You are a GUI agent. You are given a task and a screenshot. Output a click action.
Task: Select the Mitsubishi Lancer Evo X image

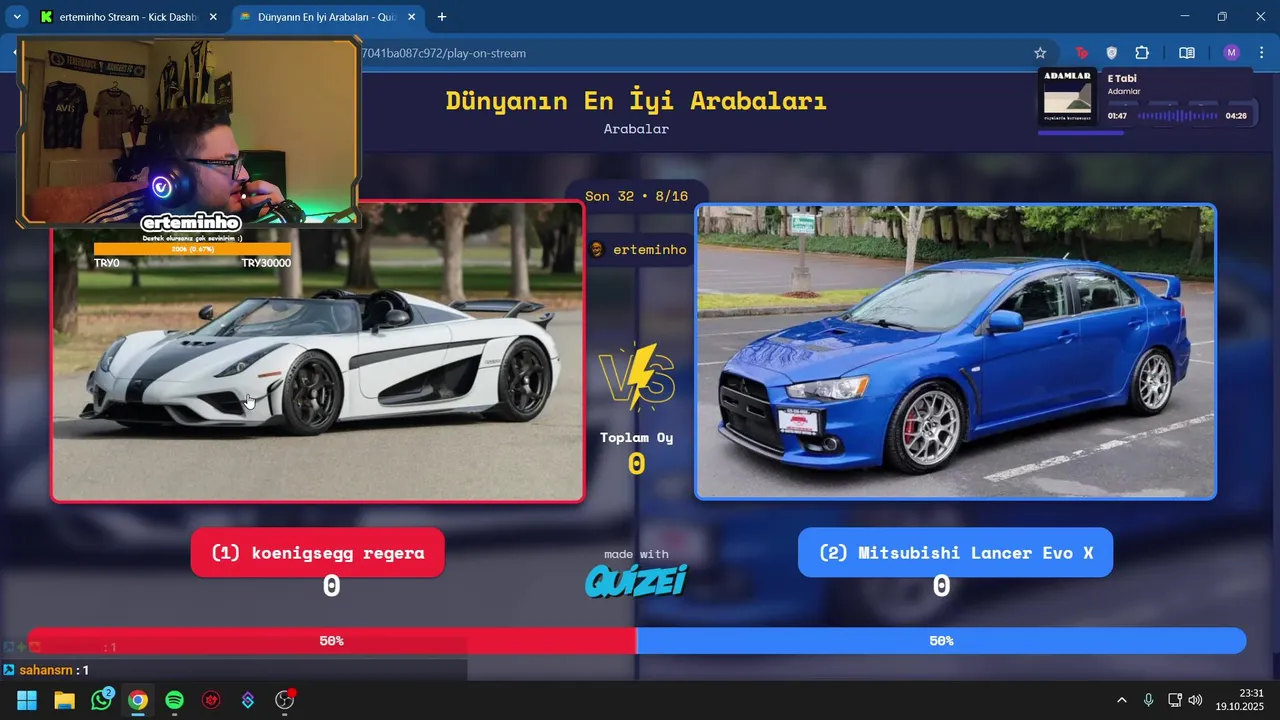[955, 352]
